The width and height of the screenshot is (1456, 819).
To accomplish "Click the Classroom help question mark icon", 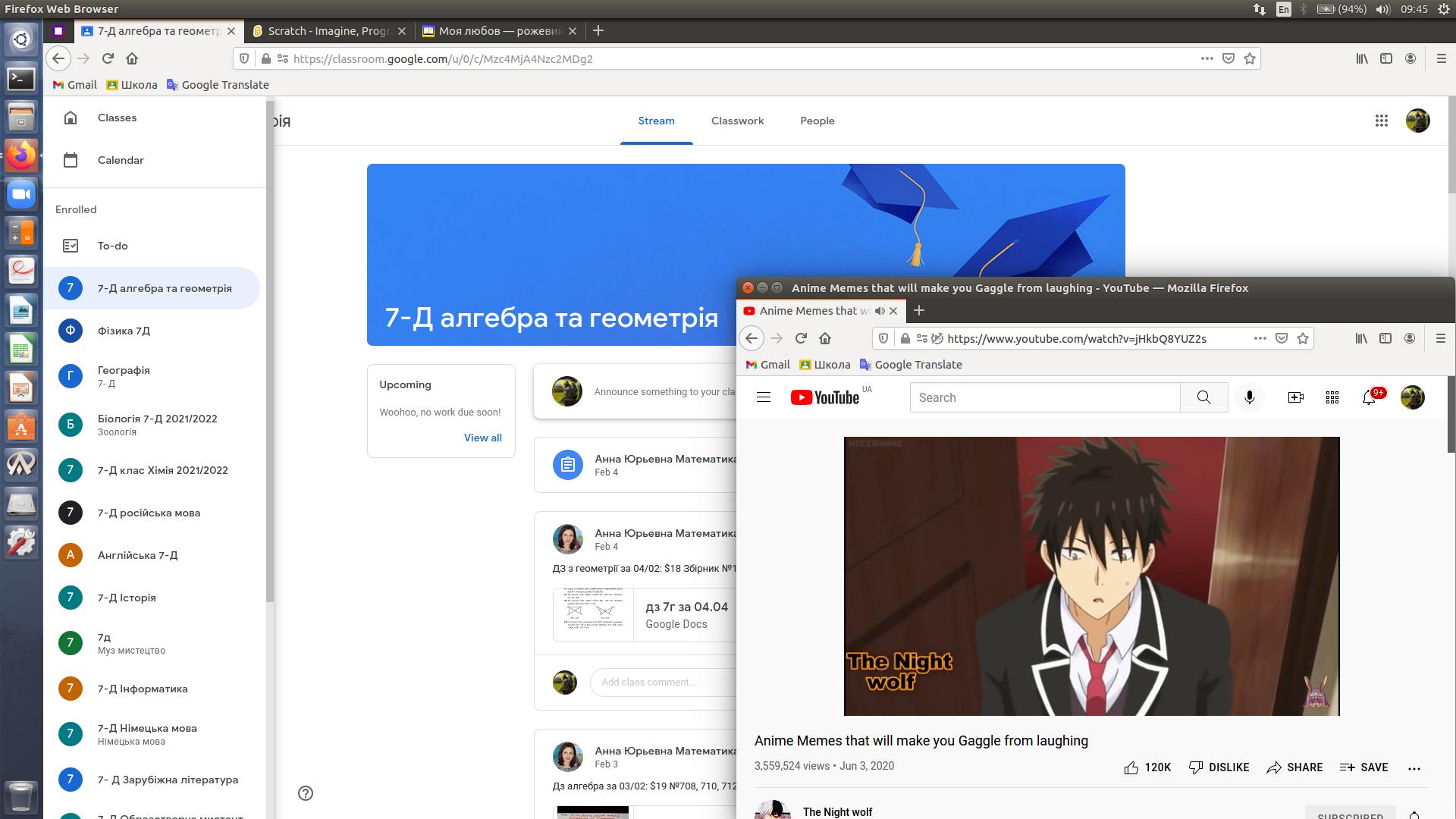I will tap(306, 793).
